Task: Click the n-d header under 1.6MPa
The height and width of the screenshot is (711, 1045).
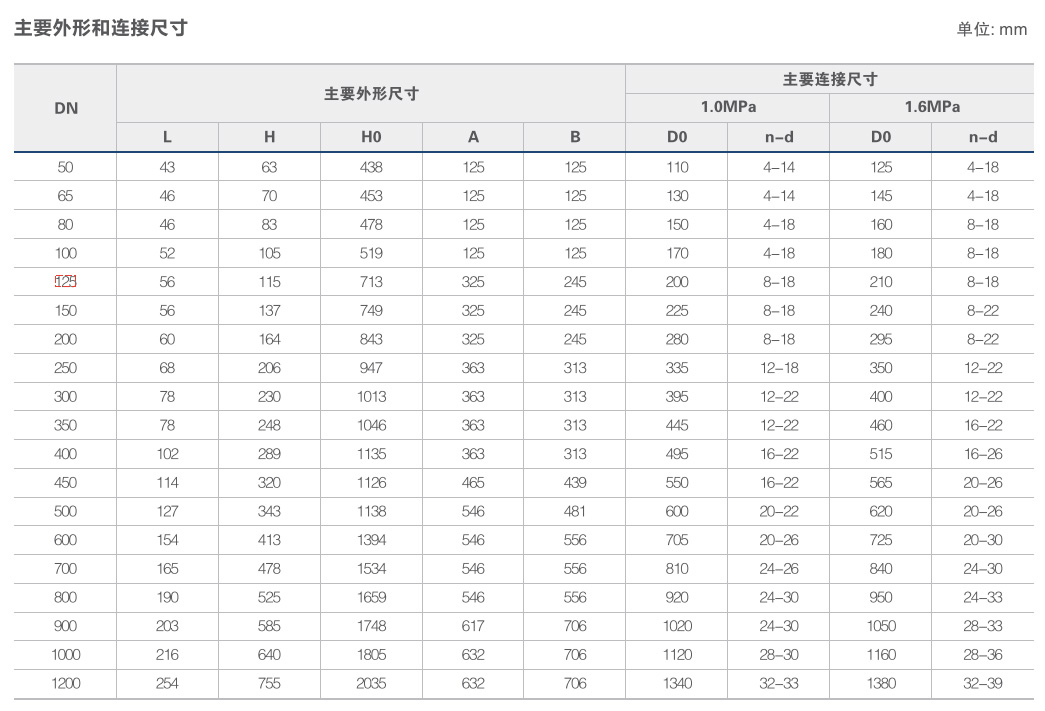Action: click(982, 137)
